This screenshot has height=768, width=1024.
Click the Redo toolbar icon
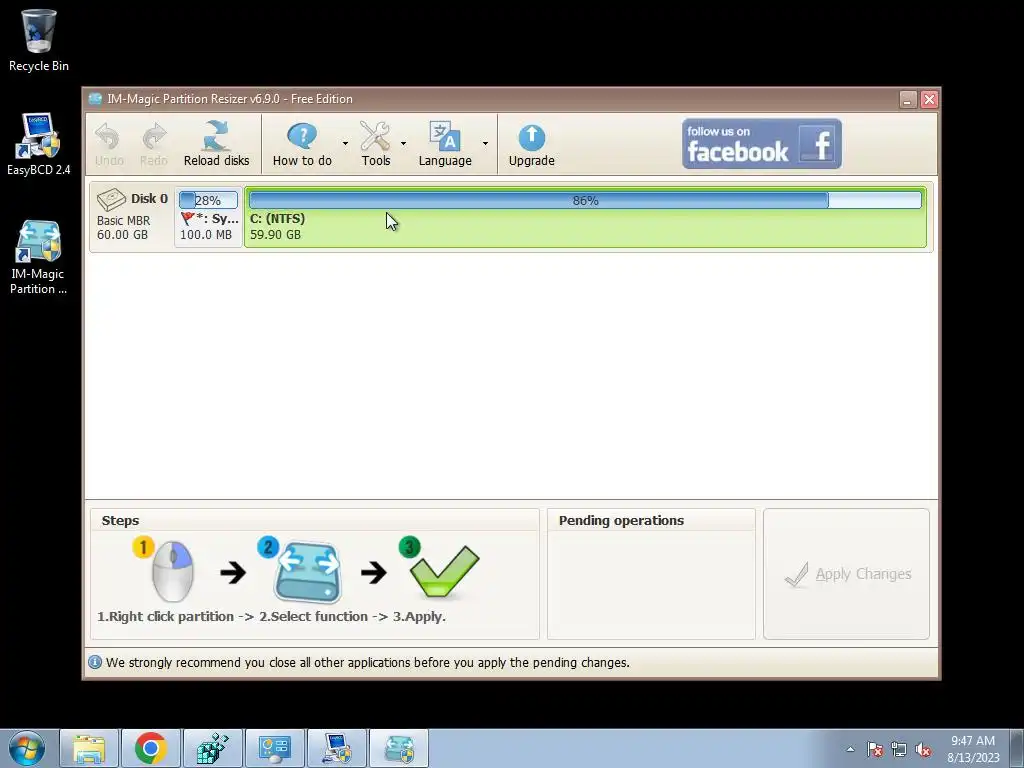pyautogui.click(x=153, y=137)
